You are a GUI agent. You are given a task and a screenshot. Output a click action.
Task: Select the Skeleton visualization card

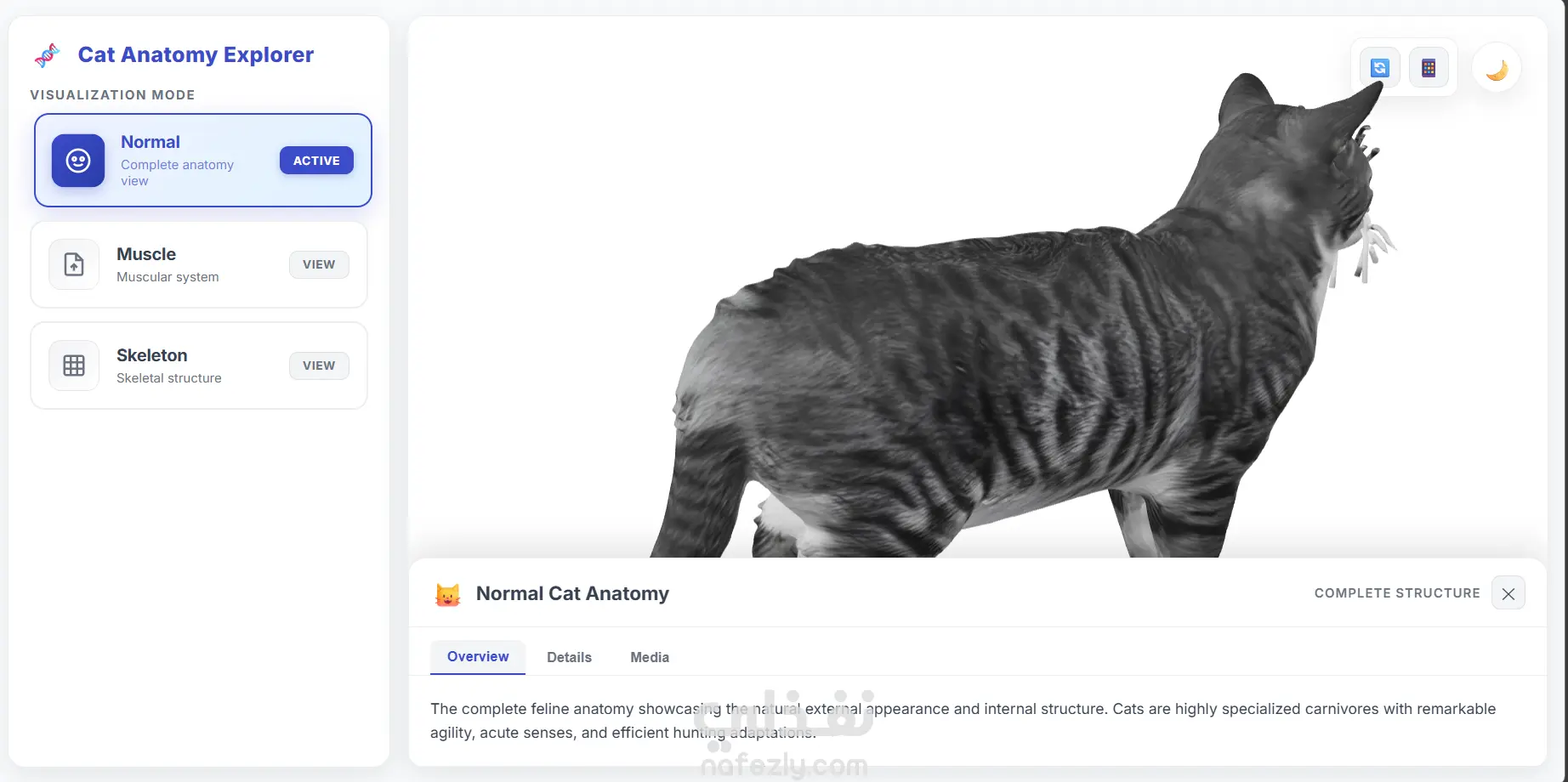pyautogui.click(x=199, y=365)
